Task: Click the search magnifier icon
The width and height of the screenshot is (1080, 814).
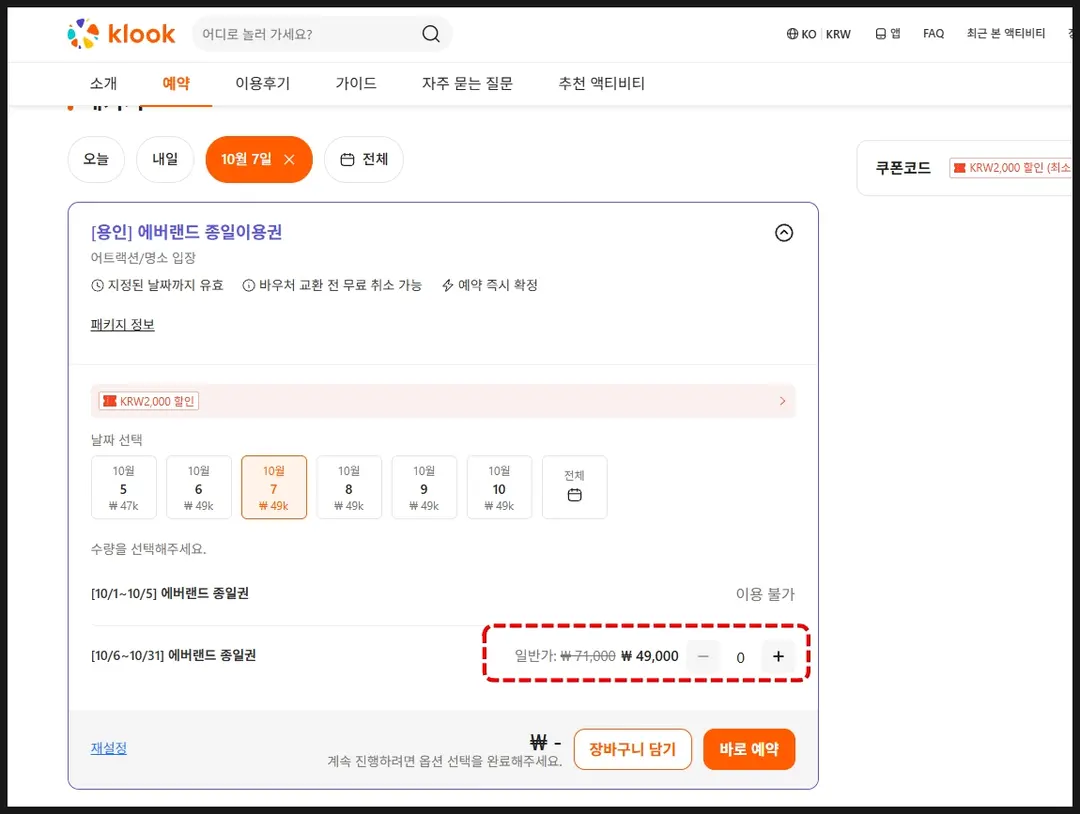Action: point(431,34)
